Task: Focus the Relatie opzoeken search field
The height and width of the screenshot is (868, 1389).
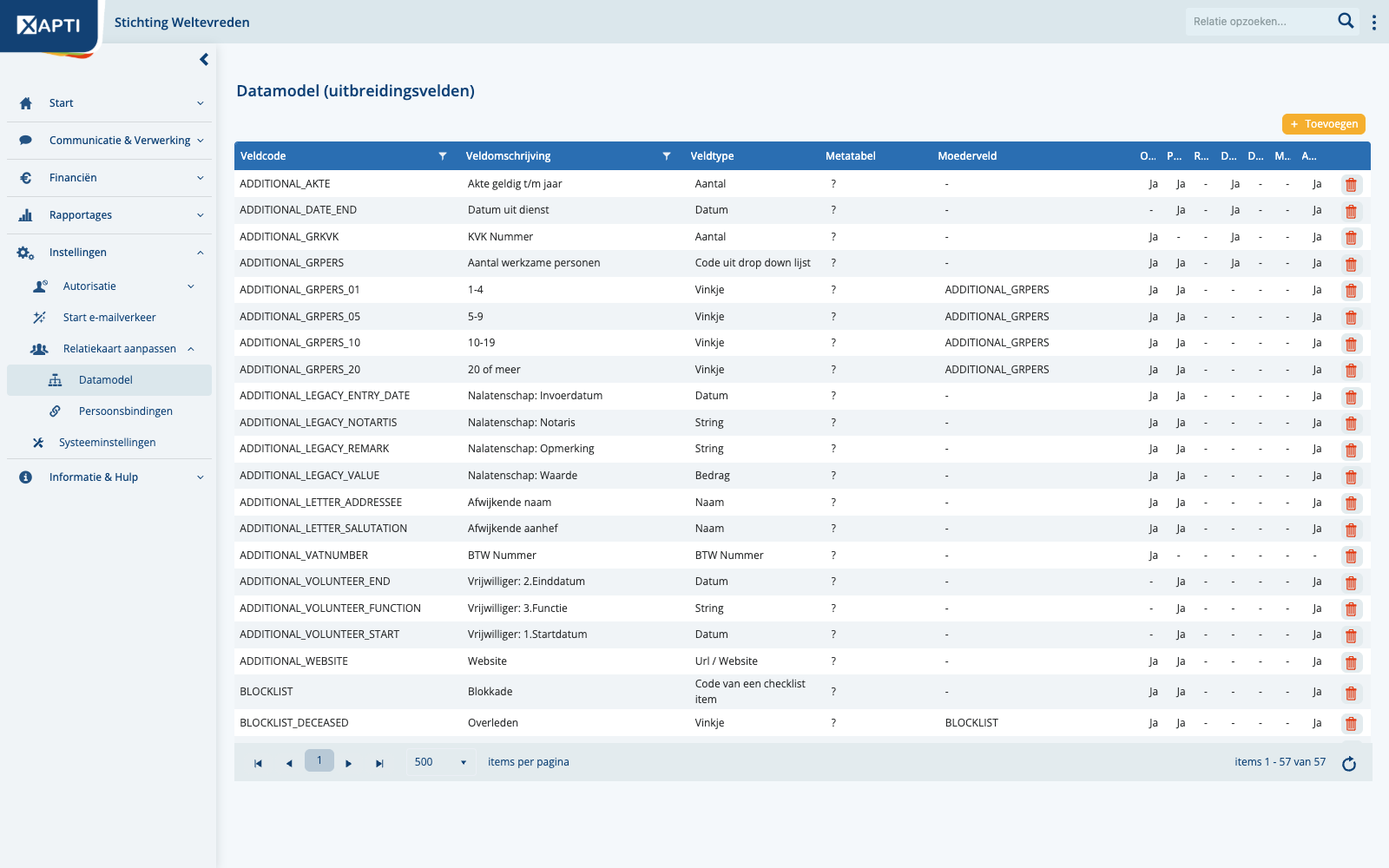Action: tap(1259, 22)
